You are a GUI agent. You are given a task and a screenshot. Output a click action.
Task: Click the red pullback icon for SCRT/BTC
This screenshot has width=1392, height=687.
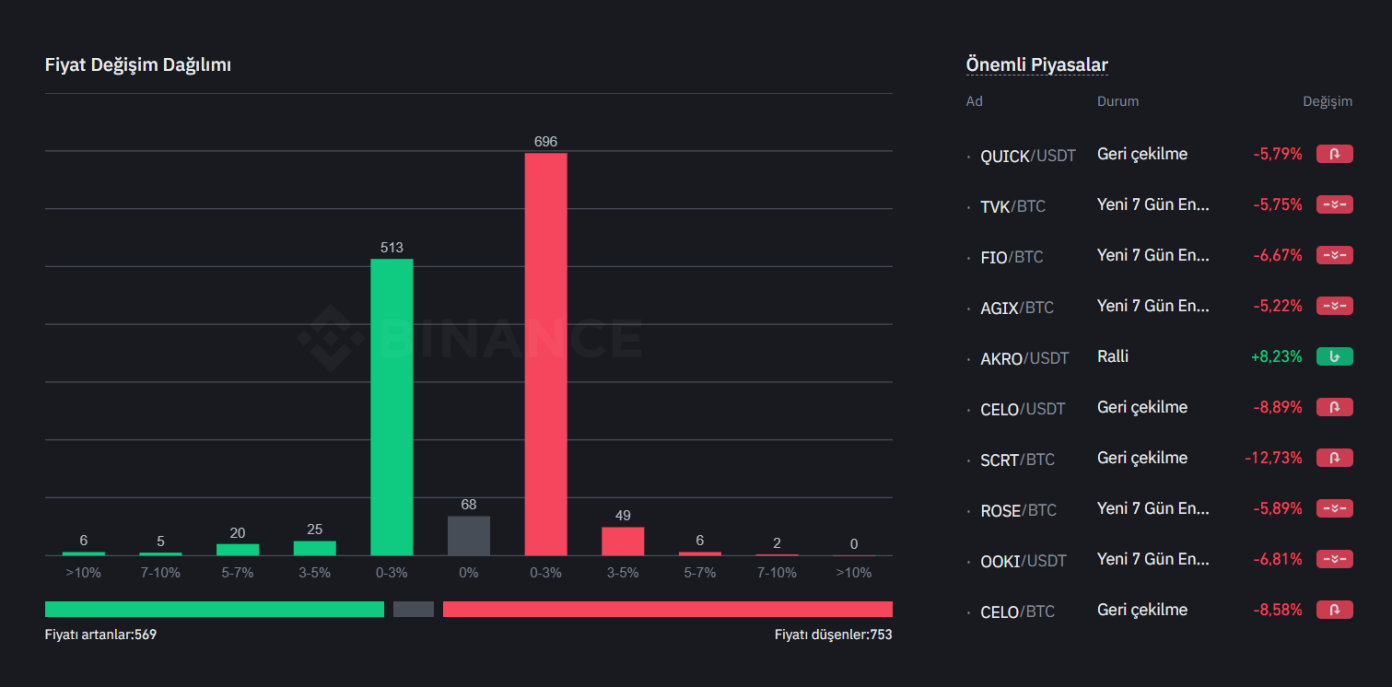(1334, 458)
